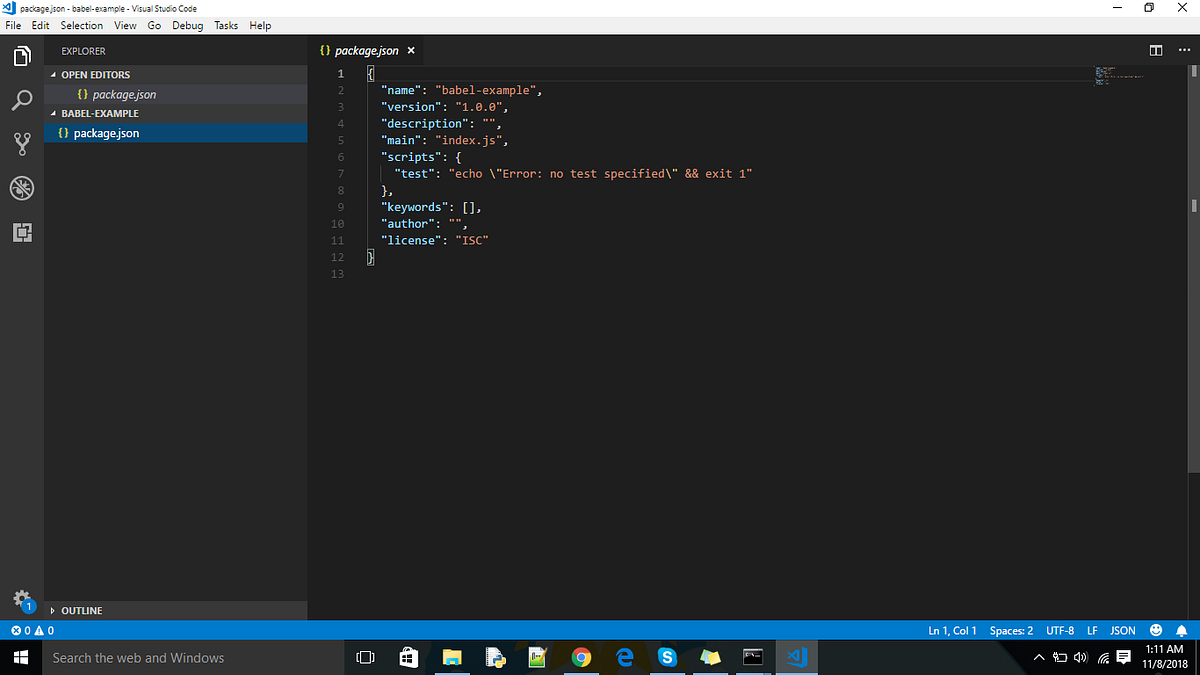The width and height of the screenshot is (1200, 675).
Task: Open the Tasks menu
Action: 226,25
